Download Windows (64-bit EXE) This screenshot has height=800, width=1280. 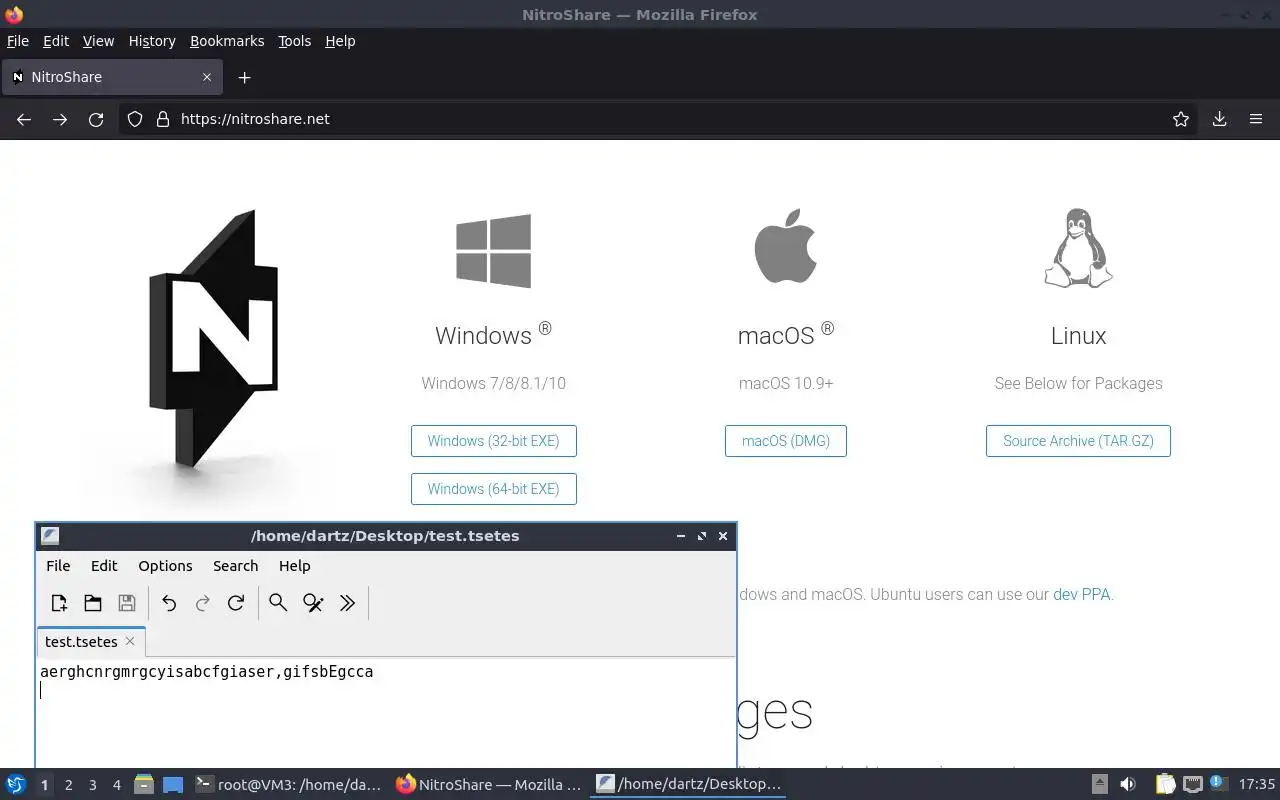[494, 489]
